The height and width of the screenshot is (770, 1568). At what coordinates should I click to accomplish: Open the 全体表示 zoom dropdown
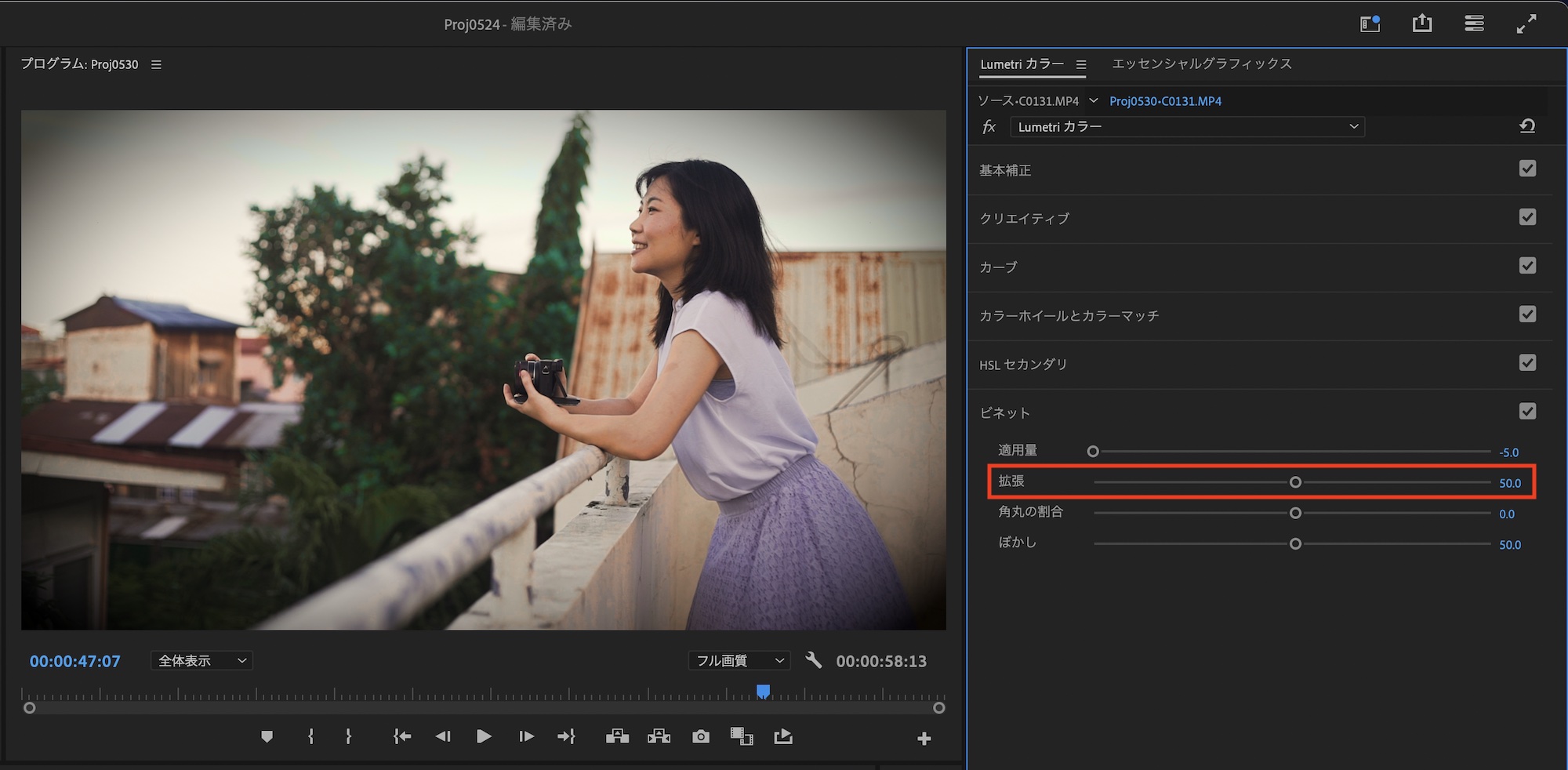pos(201,661)
